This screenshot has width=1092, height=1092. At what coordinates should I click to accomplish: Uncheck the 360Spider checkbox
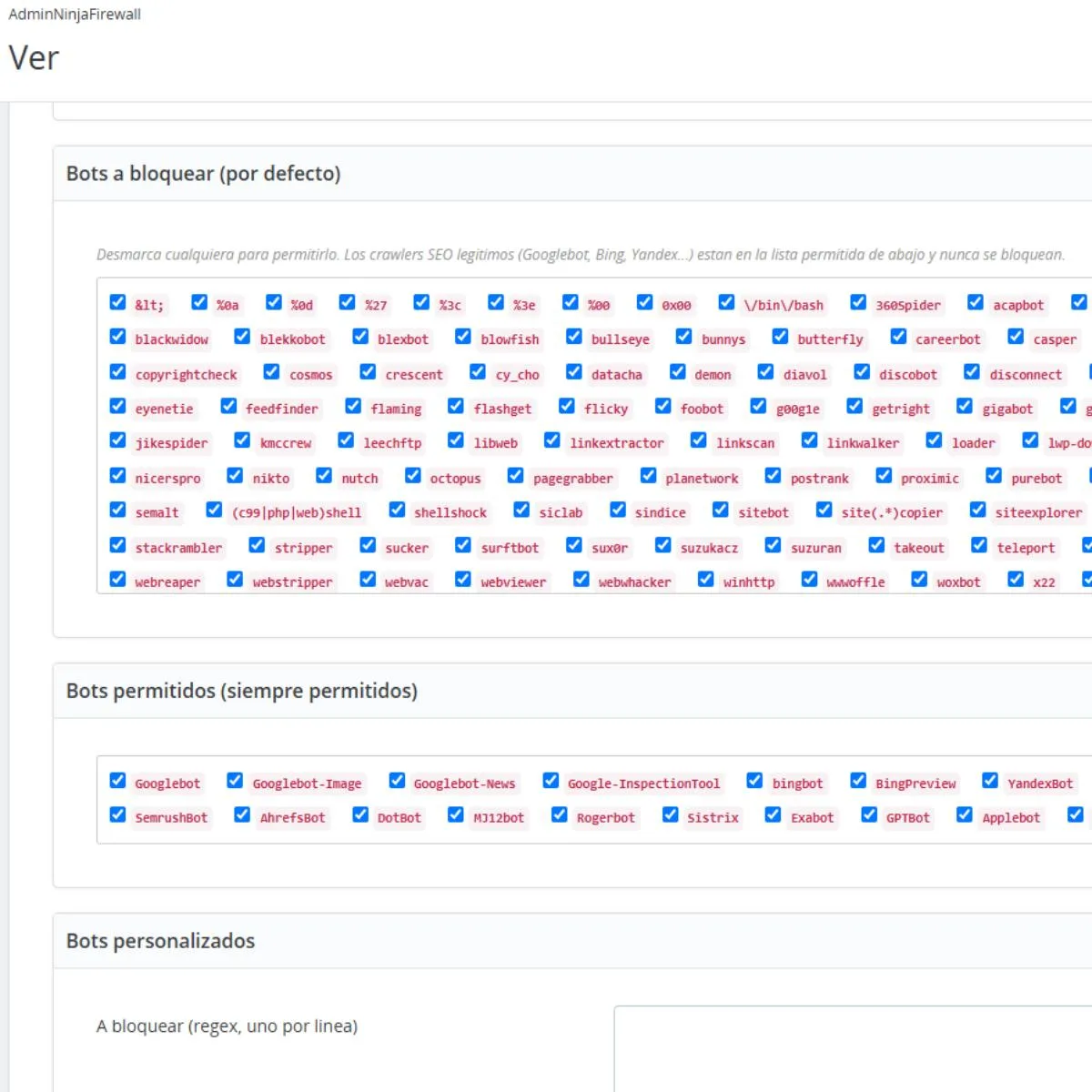(x=858, y=302)
